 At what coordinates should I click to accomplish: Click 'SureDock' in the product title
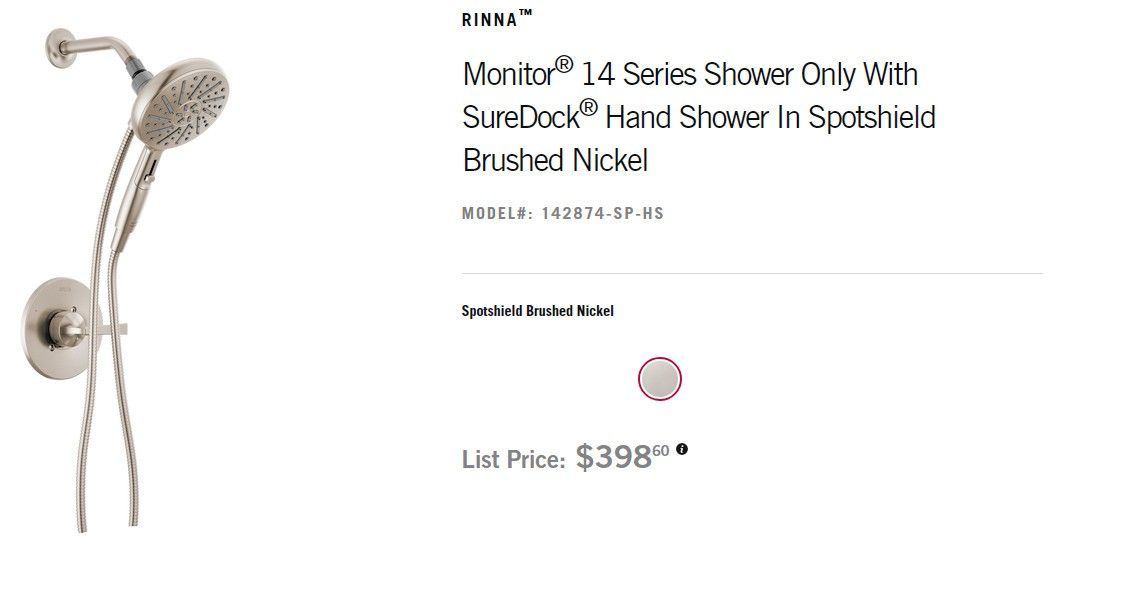point(520,118)
